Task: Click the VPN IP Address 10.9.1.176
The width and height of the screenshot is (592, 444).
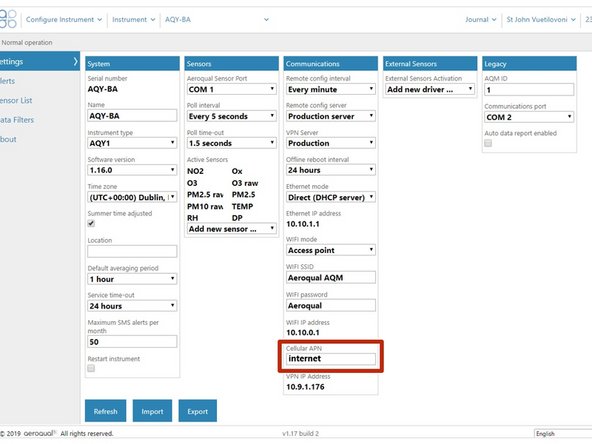Action: pos(305,387)
